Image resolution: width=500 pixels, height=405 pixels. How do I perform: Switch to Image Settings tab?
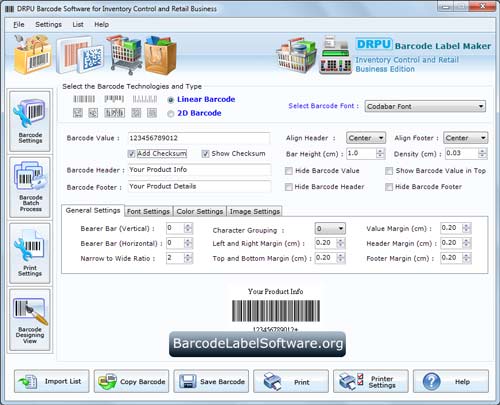(x=255, y=211)
